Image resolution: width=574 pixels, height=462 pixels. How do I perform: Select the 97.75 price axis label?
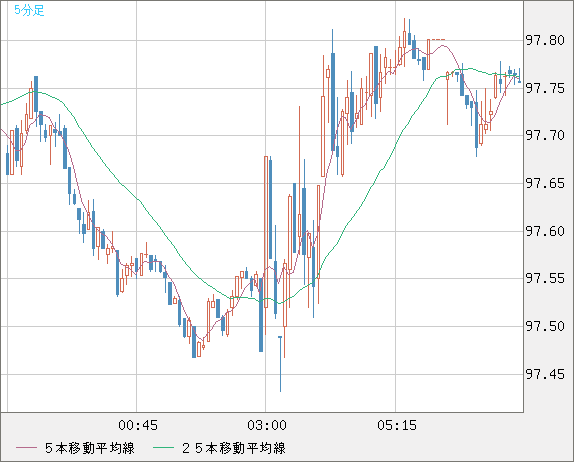(545, 88)
